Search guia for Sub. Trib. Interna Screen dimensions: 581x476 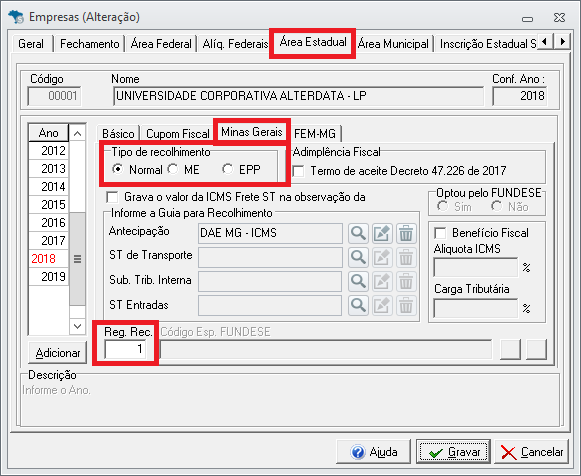pos(358,282)
